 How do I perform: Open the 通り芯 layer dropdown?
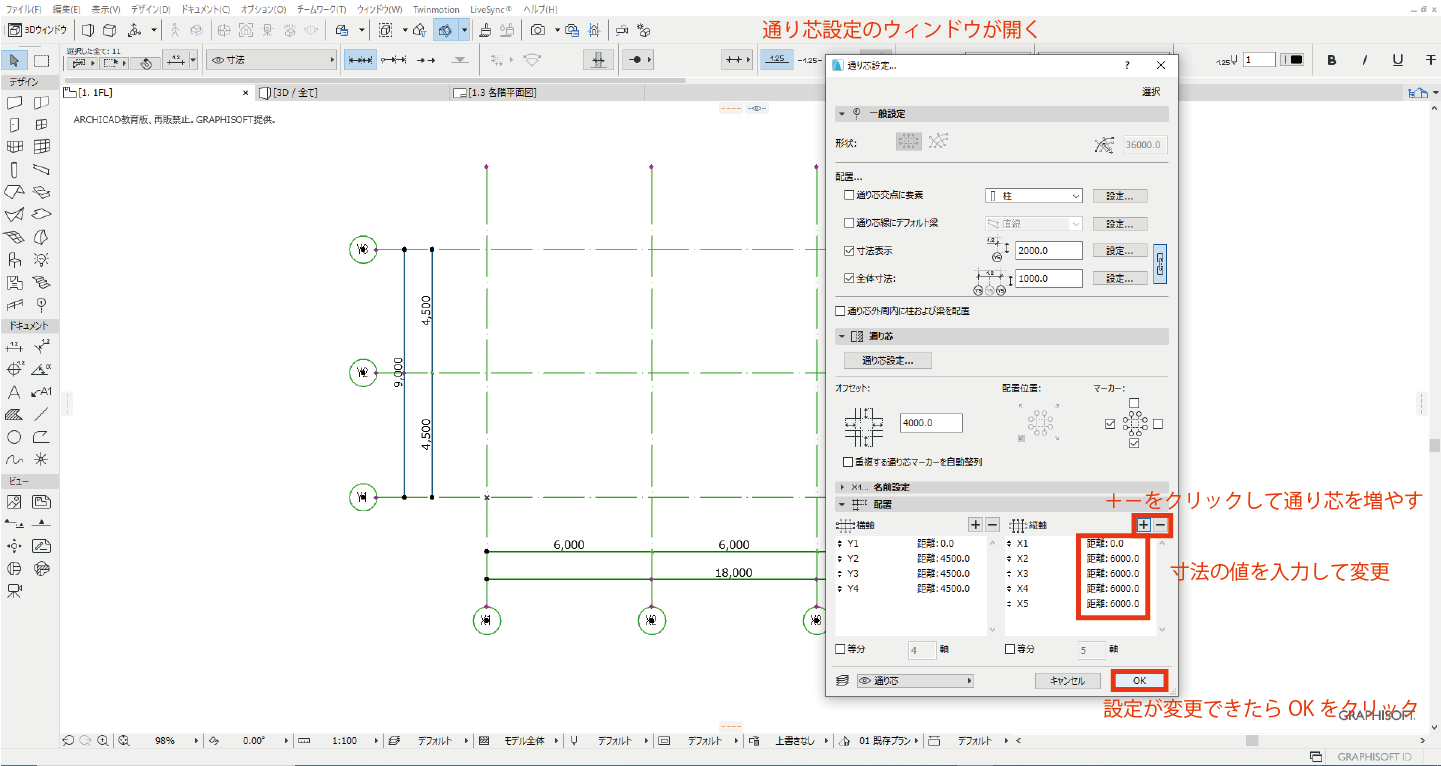tap(914, 681)
